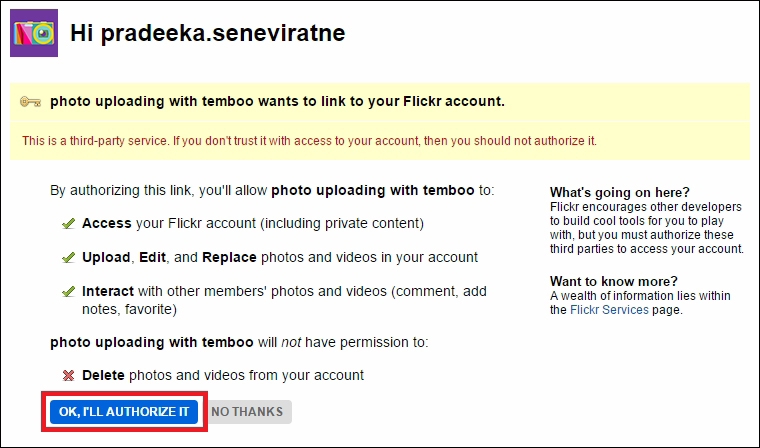Click the red X beside Delete
The height and width of the screenshot is (448, 760).
[x=68, y=375]
